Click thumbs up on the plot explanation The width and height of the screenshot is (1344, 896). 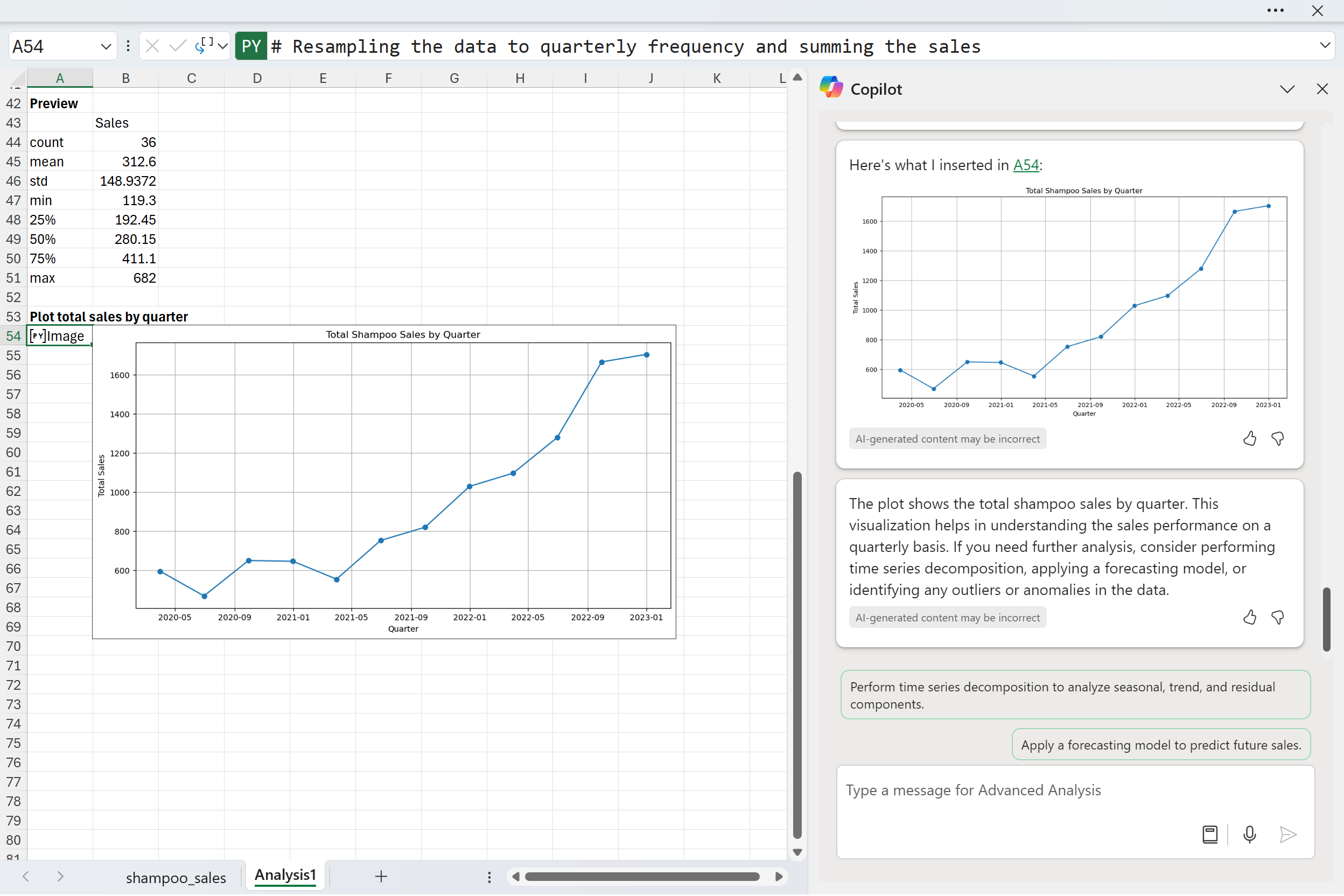pyautogui.click(x=1249, y=618)
